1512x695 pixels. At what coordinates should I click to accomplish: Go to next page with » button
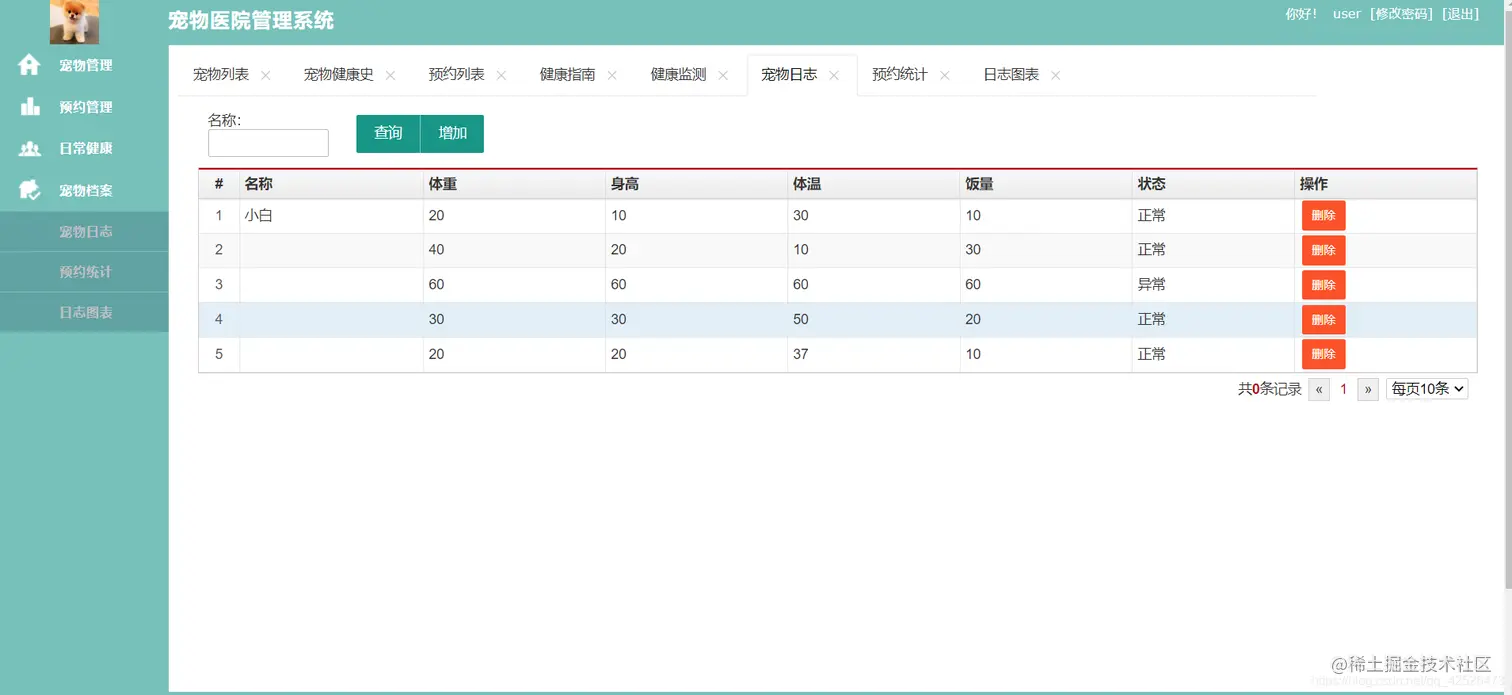pyautogui.click(x=1368, y=390)
